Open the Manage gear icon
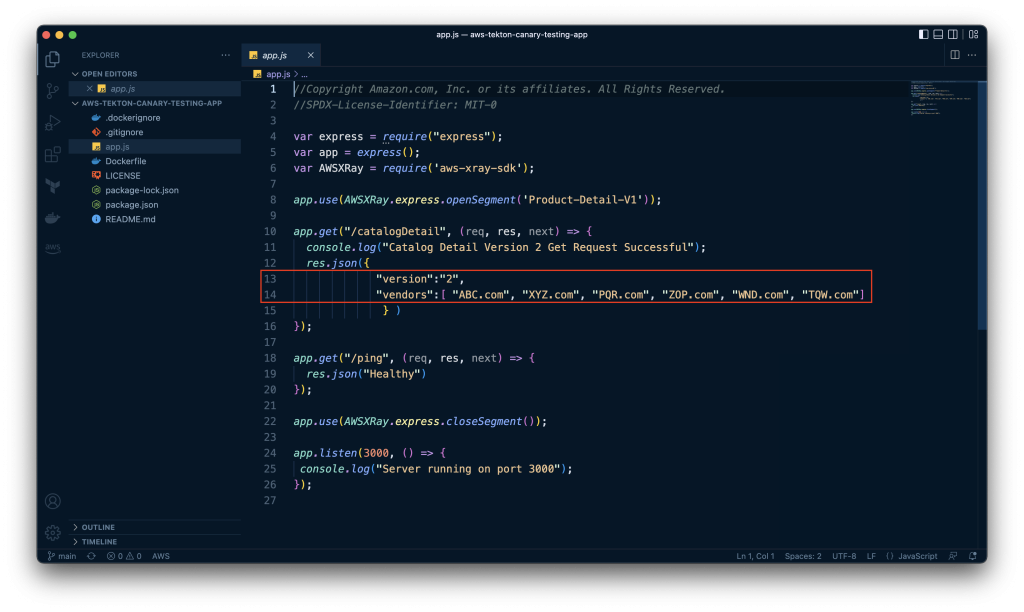Screen dimensions: 1024x612 click(x=53, y=532)
